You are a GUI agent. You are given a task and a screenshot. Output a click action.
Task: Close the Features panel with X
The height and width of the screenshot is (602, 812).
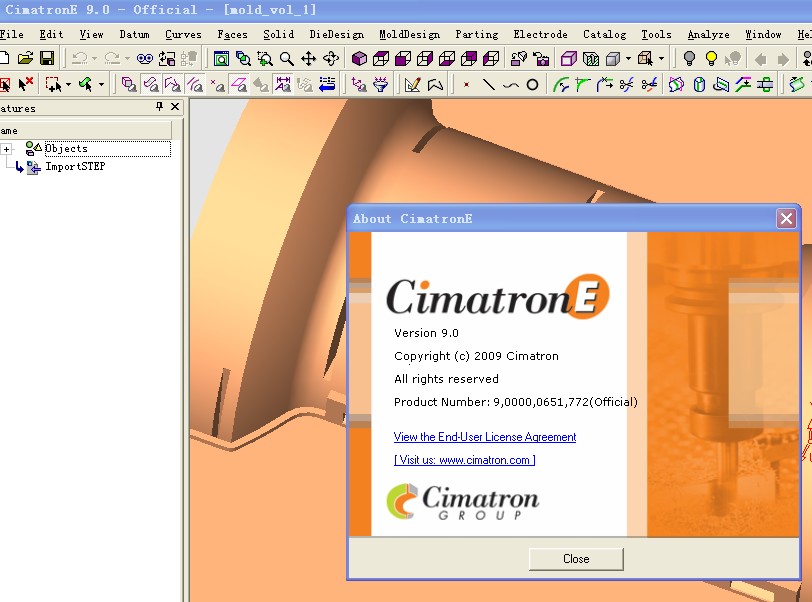click(x=175, y=107)
